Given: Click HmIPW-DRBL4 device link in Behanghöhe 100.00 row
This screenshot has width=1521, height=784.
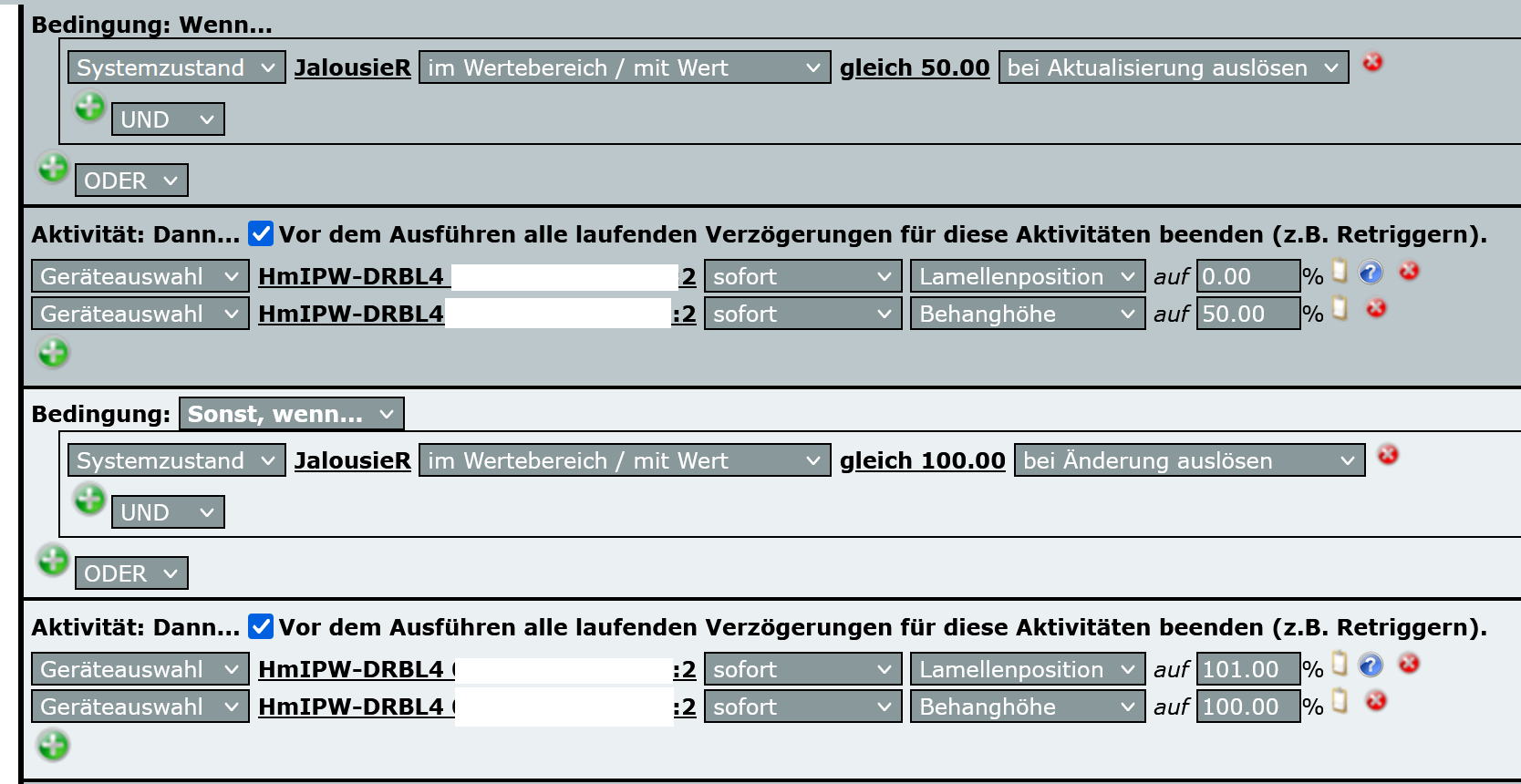Looking at the screenshot, I should click(x=477, y=707).
